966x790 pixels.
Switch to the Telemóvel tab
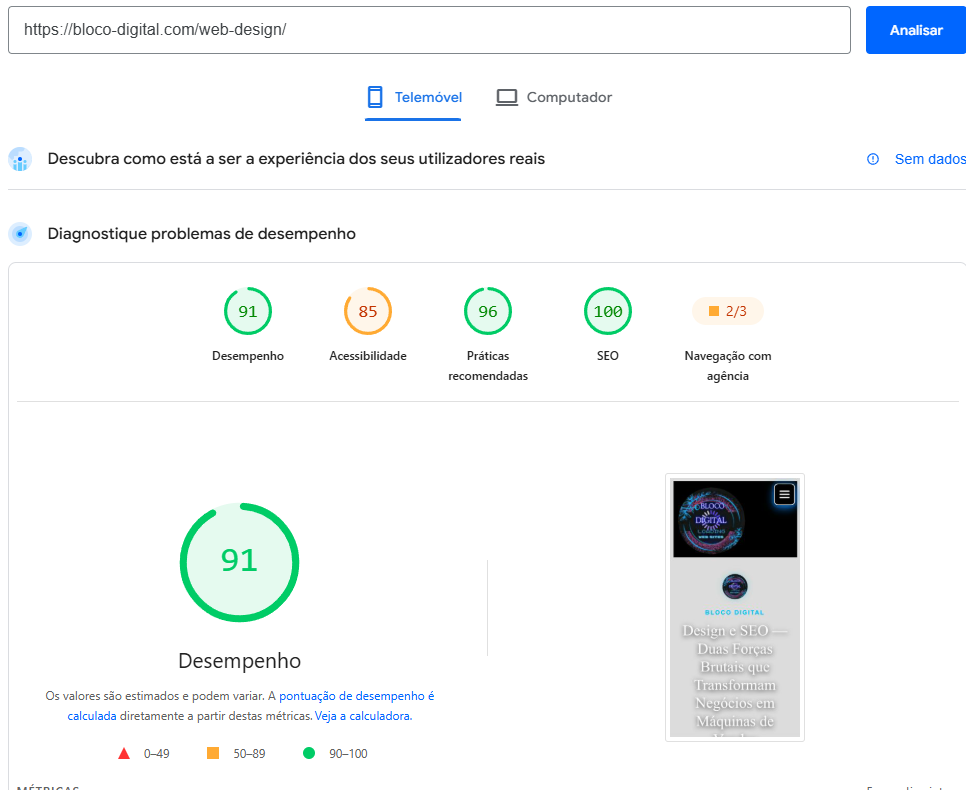click(x=413, y=97)
